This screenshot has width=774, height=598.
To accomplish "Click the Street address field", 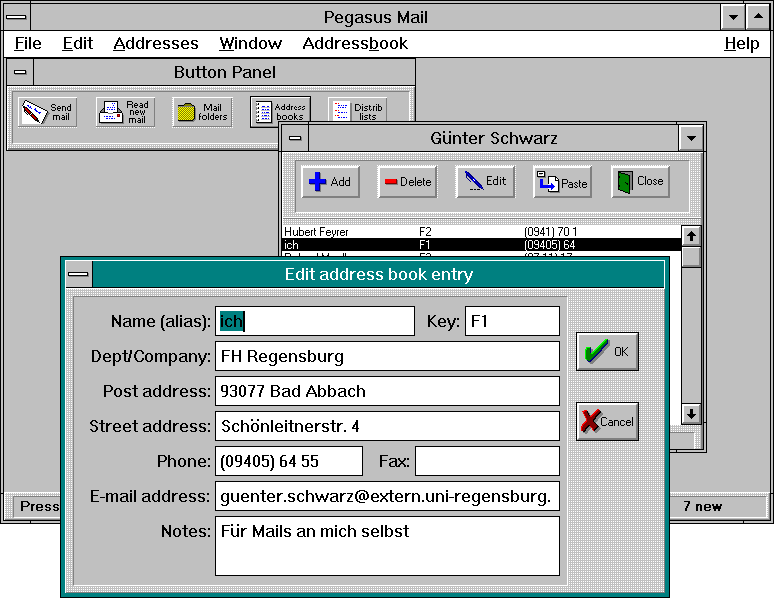I will pos(387,426).
